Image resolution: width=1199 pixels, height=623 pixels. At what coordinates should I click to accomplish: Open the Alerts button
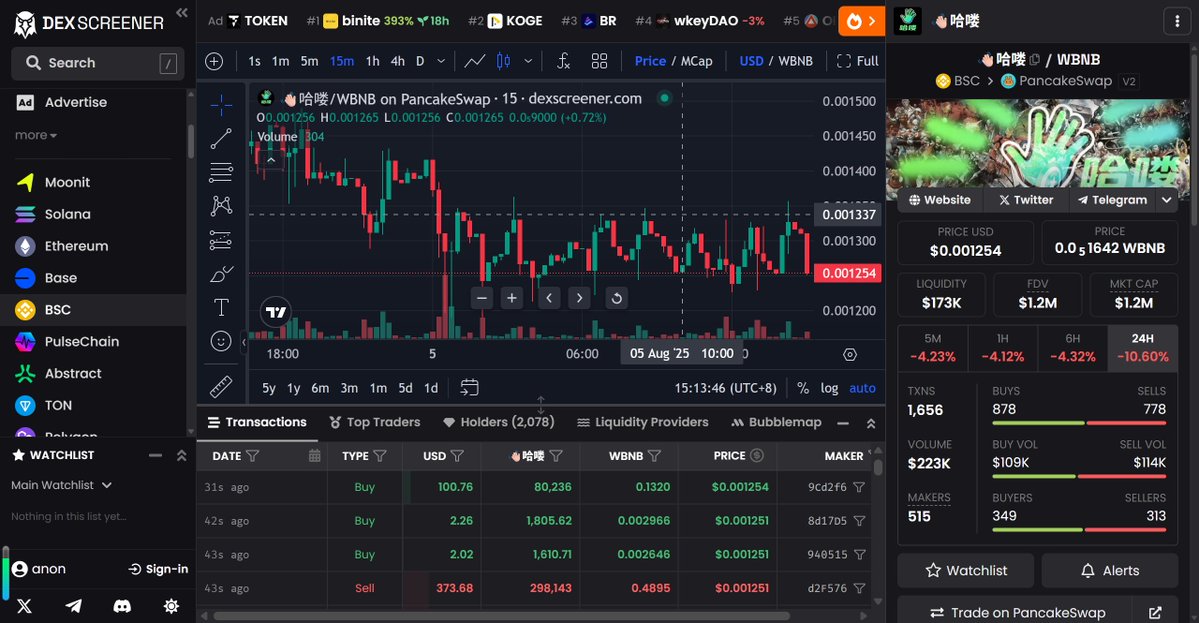coord(1110,571)
